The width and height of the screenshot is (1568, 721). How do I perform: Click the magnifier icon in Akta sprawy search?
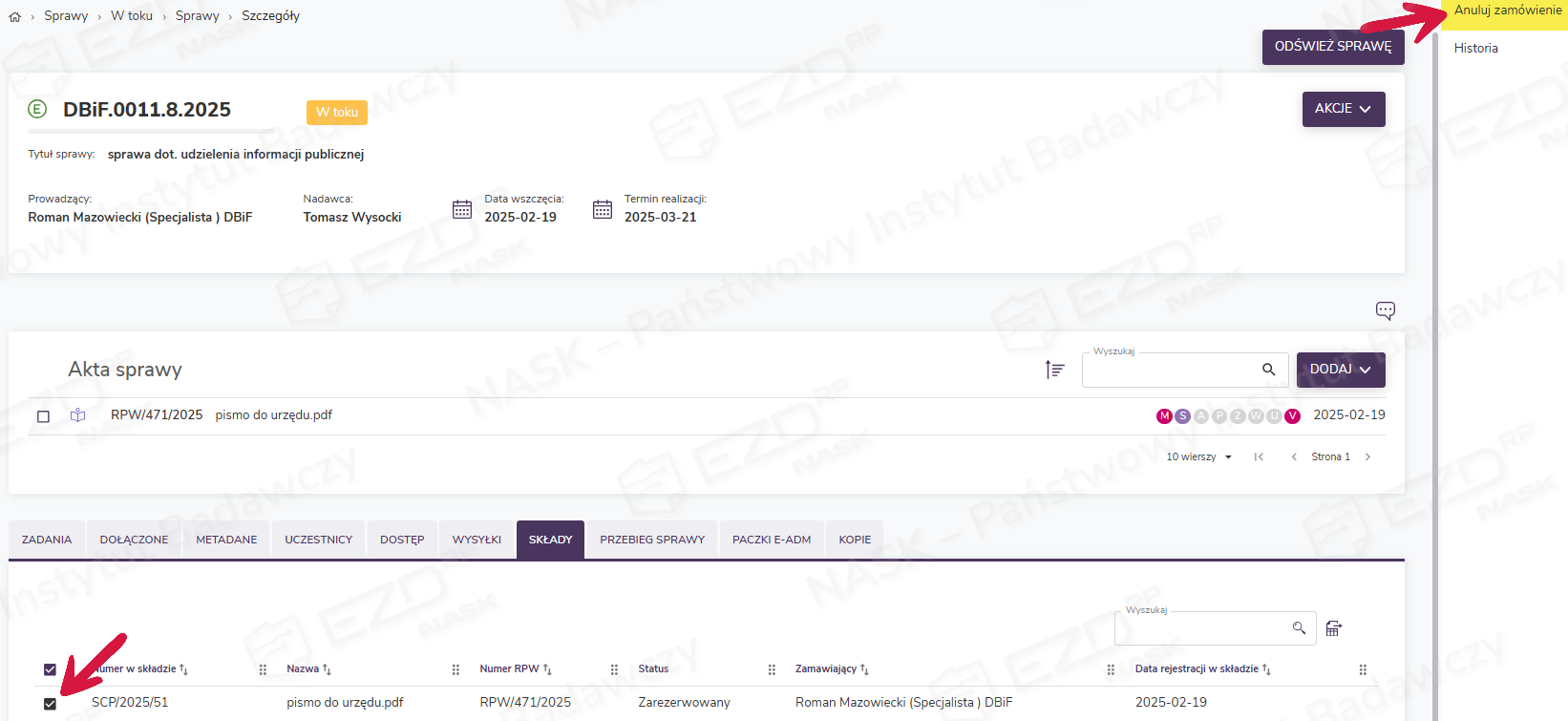click(1268, 370)
